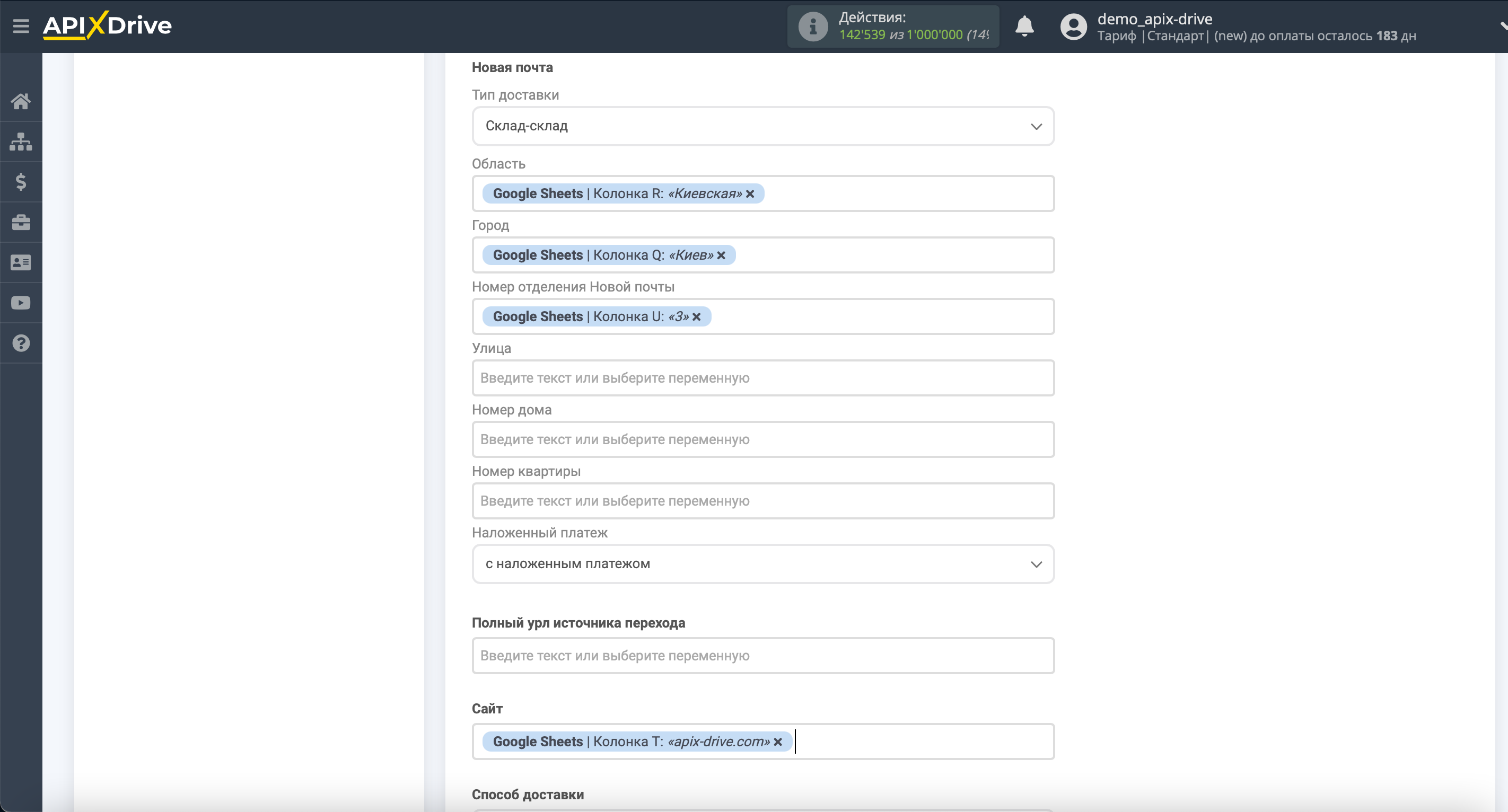Click the demo_apix-drive account name
The height and width of the screenshot is (812, 1508).
tap(1154, 19)
